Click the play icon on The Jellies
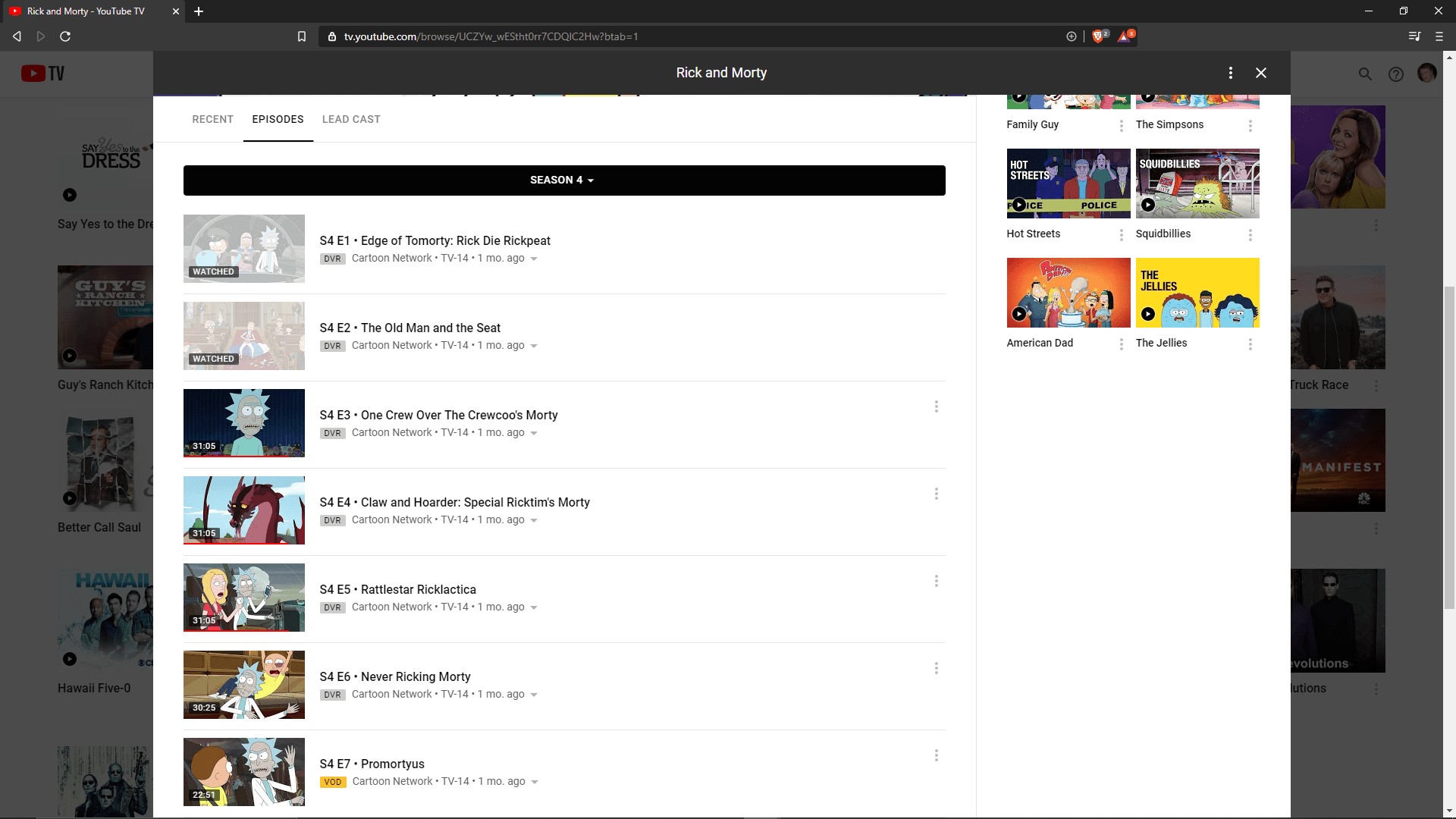 coord(1148,314)
